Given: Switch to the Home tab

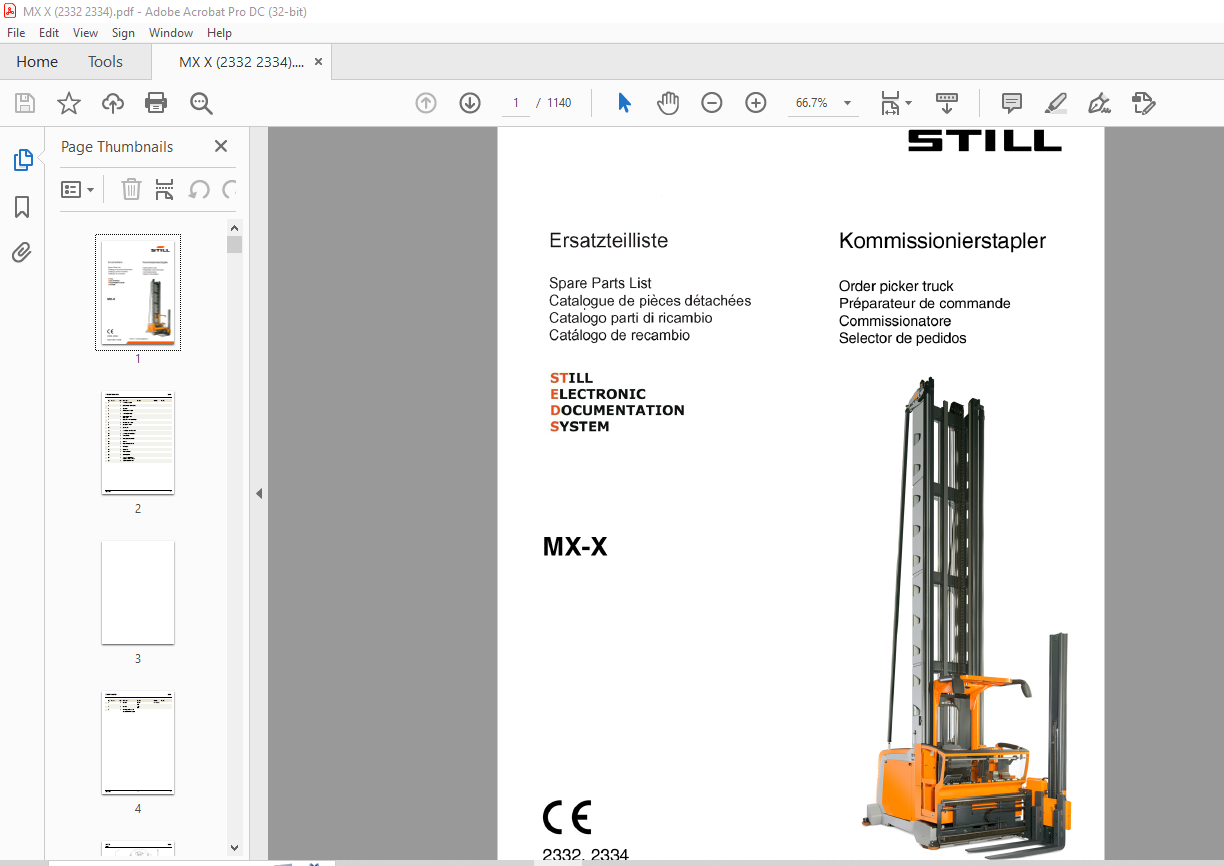Looking at the screenshot, I should [x=37, y=62].
